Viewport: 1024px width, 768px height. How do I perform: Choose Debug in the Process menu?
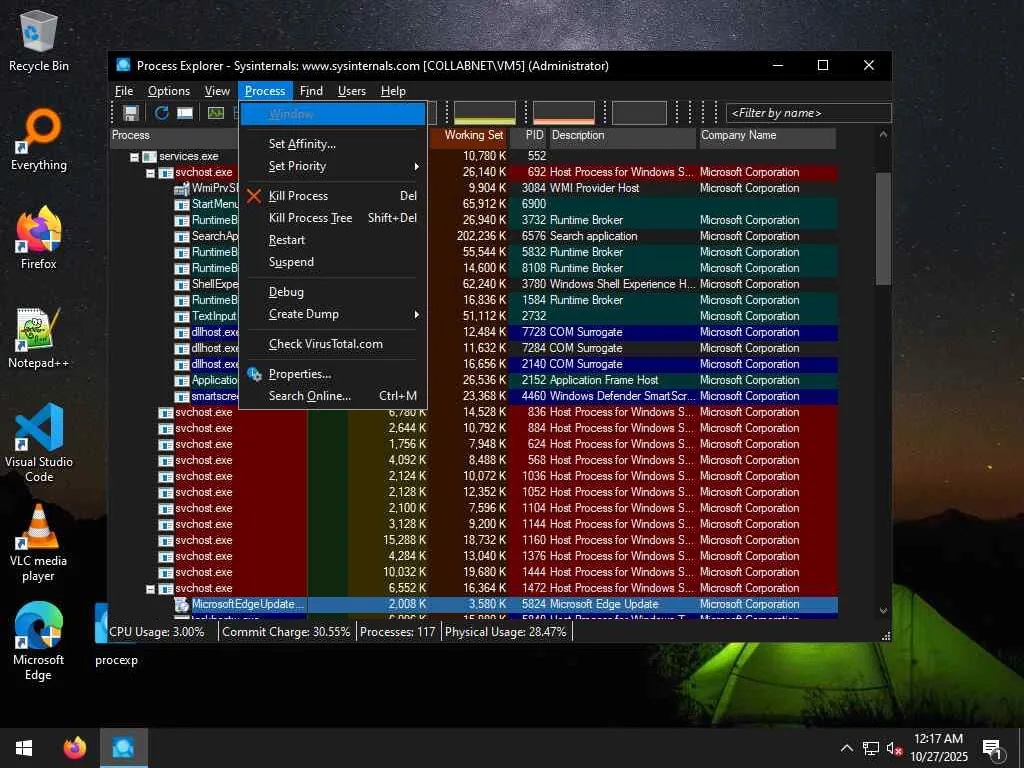click(x=333, y=292)
